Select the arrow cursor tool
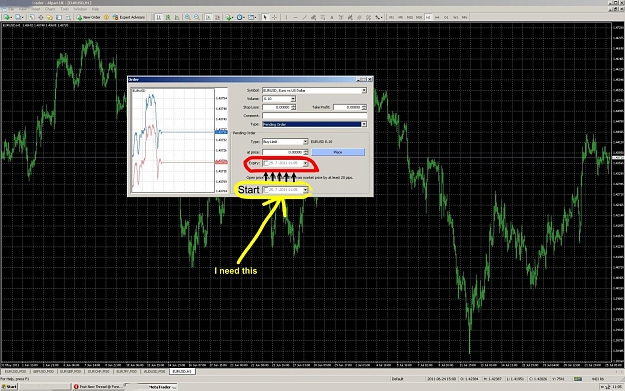The width and height of the screenshot is (625, 391). click(265, 17)
